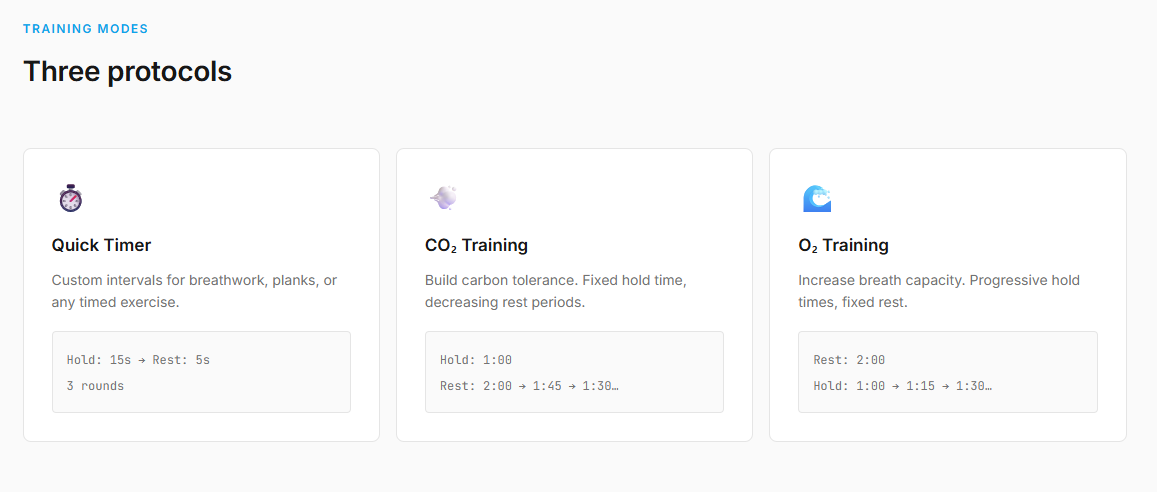Click the TRAINING MODES section label
Screen dimensions: 1157x492
pyautogui.click(x=86, y=29)
